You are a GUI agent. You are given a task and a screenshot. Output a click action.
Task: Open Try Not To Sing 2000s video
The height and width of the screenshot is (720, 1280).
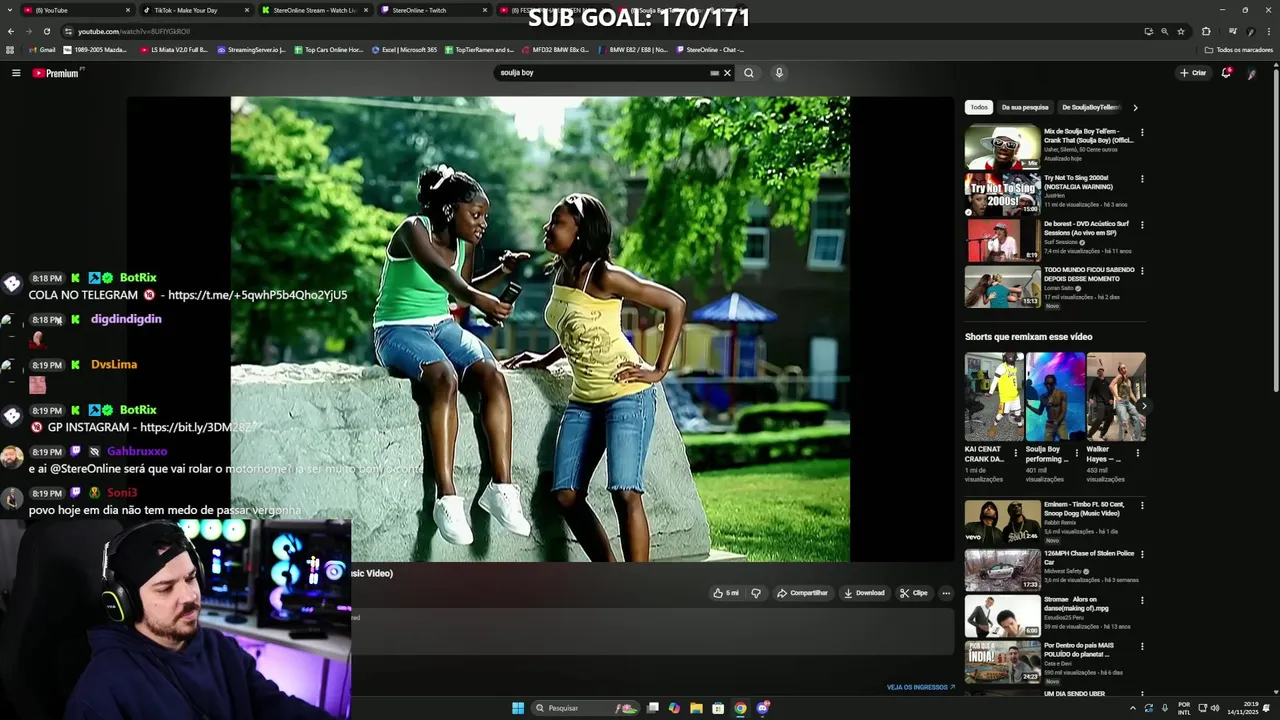(1002, 194)
